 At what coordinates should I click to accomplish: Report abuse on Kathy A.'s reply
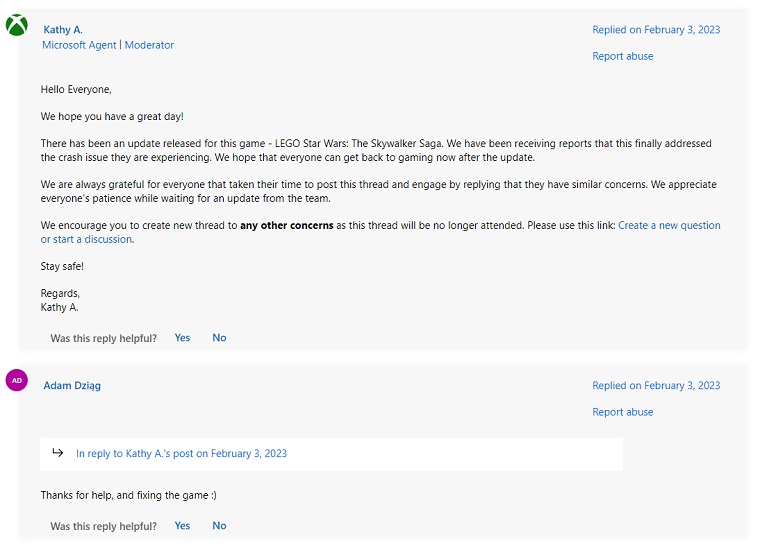tap(622, 56)
